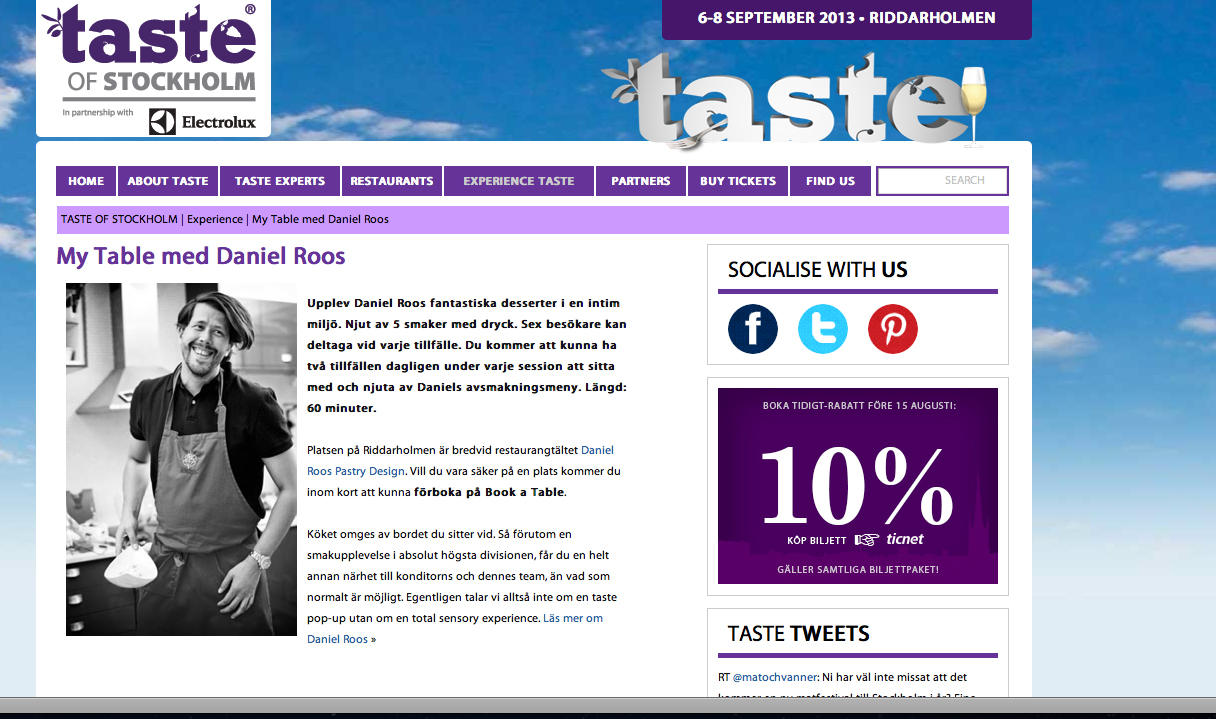Viewport: 1216px width, 719px height.
Task: Click the TASTE OF STOCKHOLM breadcrumb link
Action: click(119, 219)
